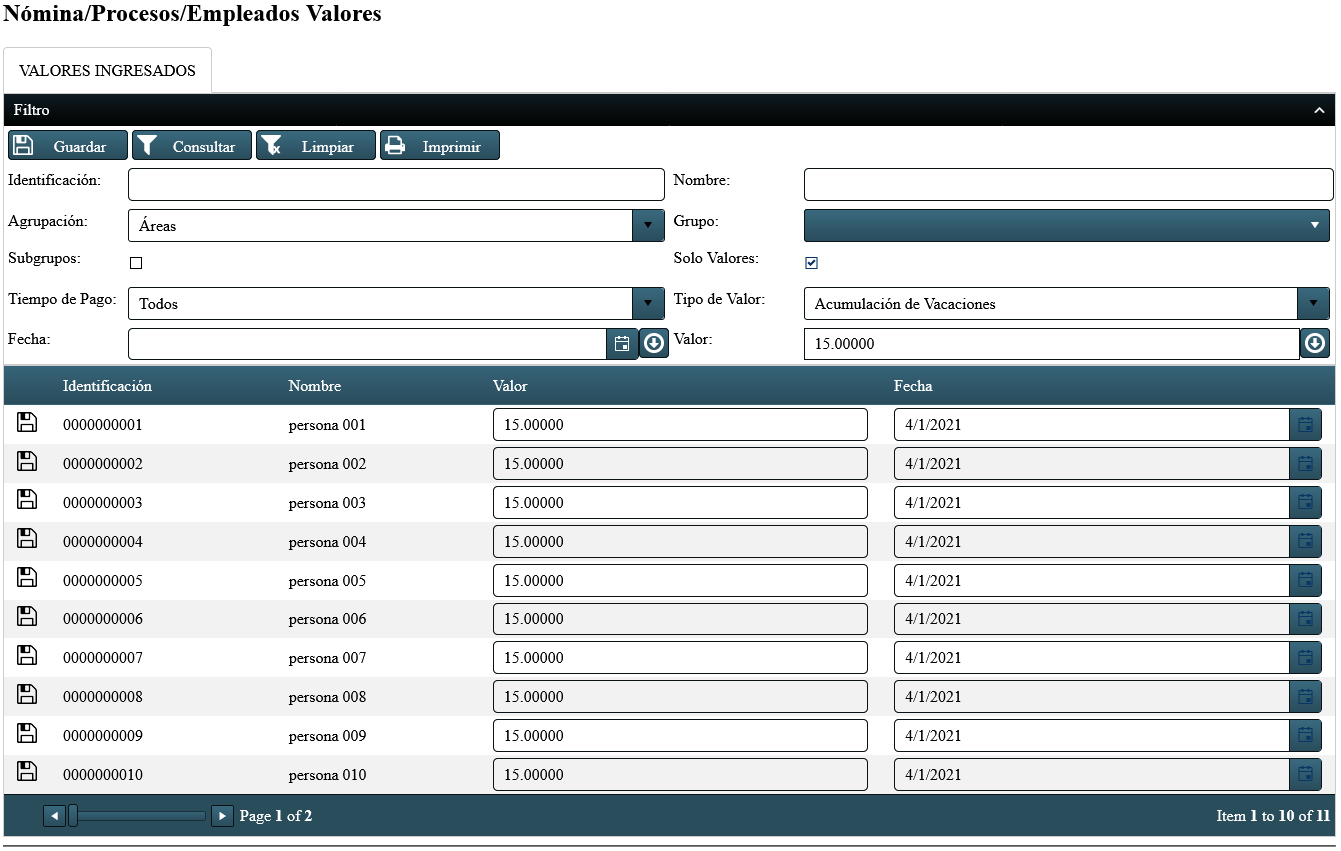Image resolution: width=1341 pixels, height=851 pixels.
Task: Select the VALORES INGRESADOS tab
Action: (x=108, y=71)
